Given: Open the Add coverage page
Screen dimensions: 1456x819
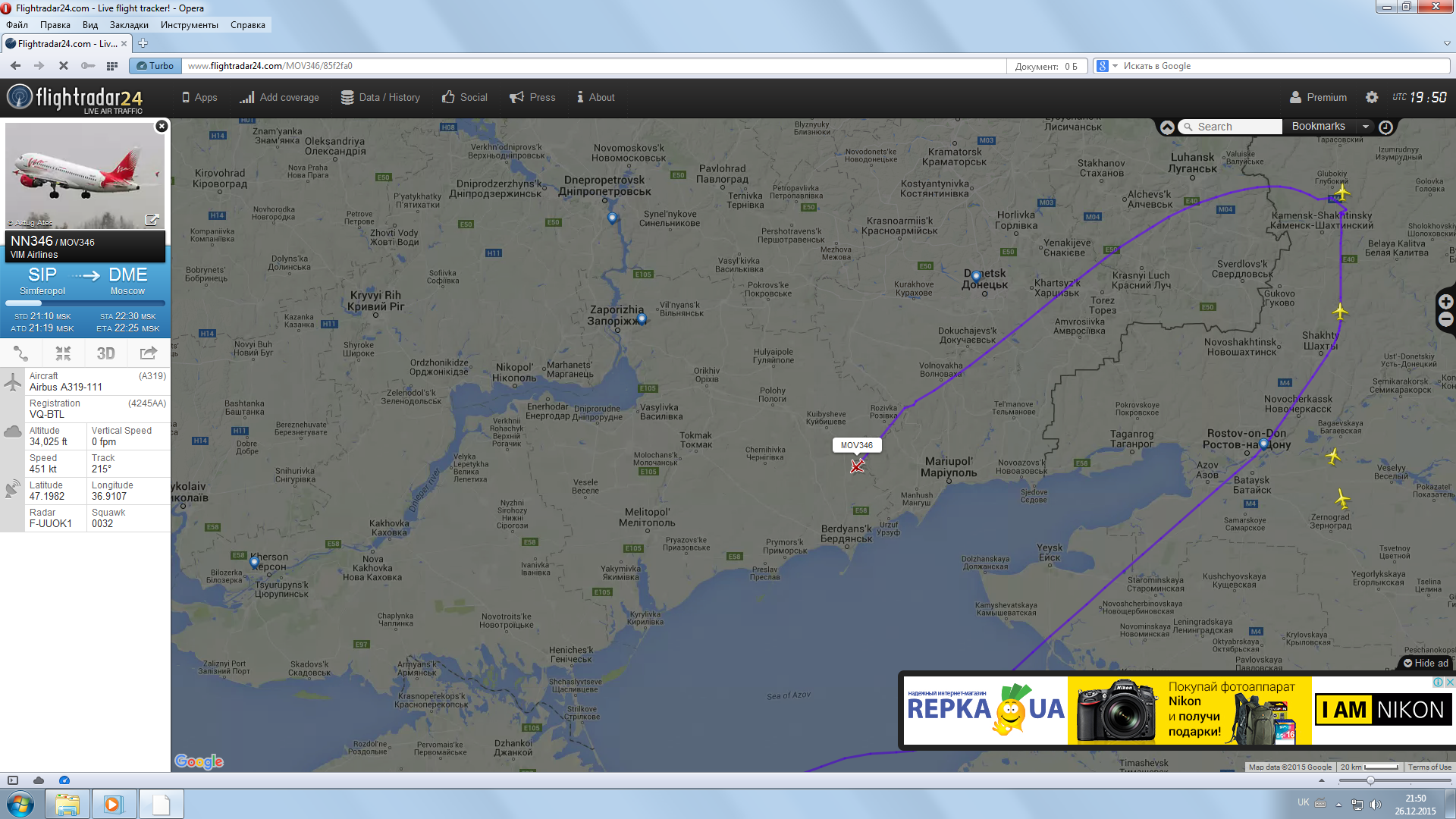Looking at the screenshot, I should [279, 97].
